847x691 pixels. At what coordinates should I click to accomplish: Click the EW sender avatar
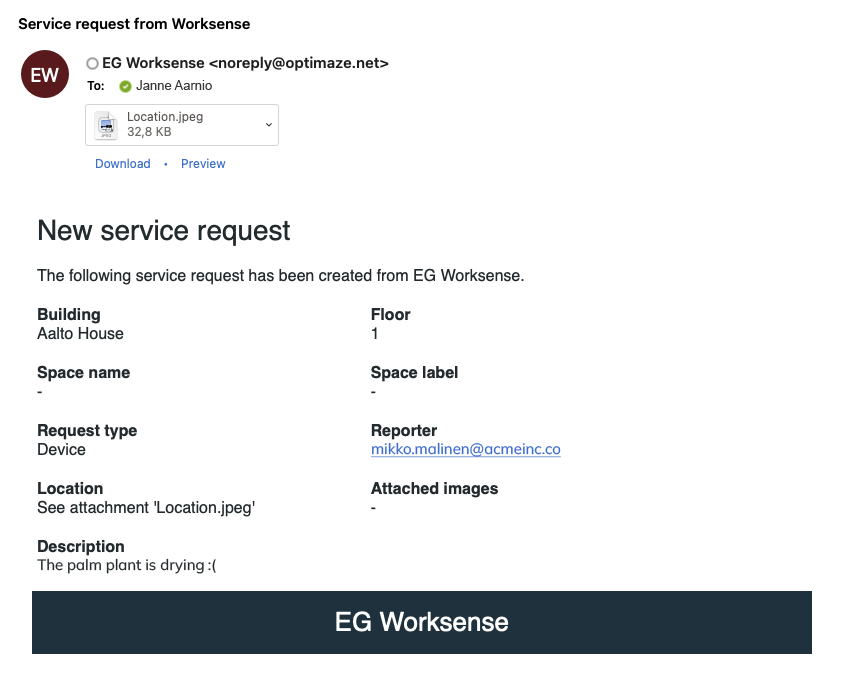[x=45, y=74]
